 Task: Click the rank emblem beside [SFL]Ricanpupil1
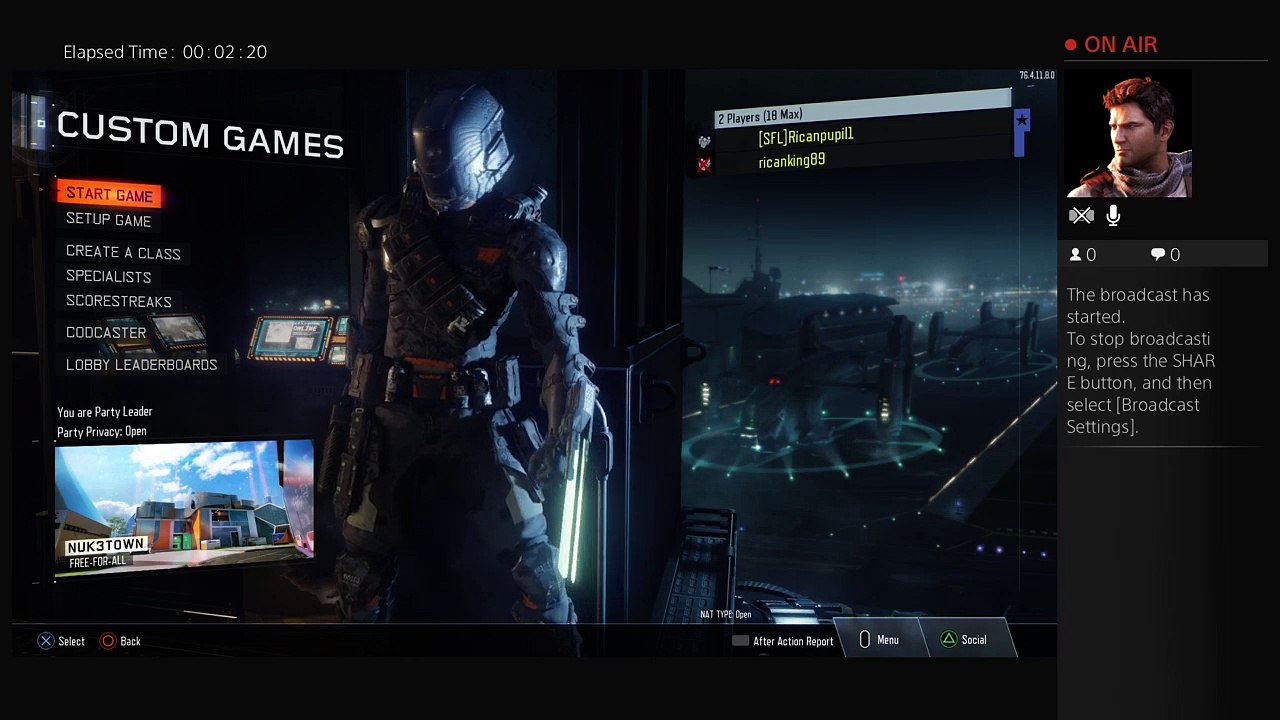[x=704, y=142]
